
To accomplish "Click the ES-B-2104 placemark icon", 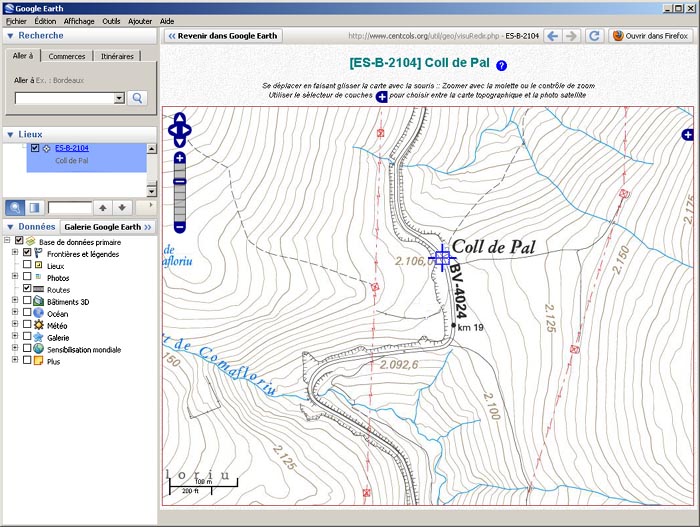I will 46,149.
